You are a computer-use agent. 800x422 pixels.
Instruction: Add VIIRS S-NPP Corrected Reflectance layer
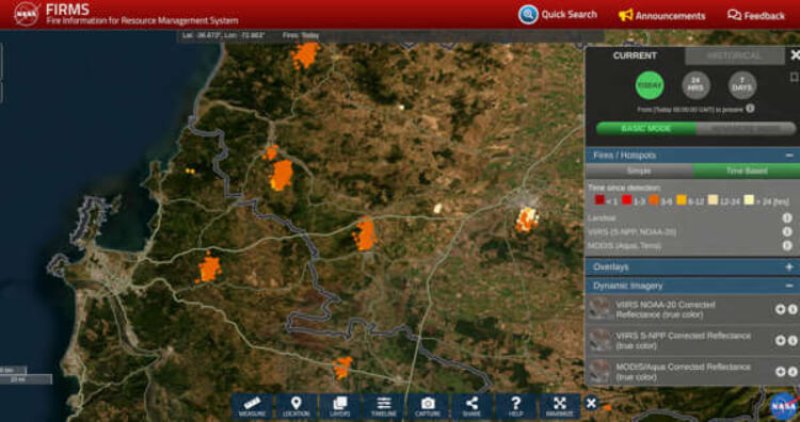780,340
